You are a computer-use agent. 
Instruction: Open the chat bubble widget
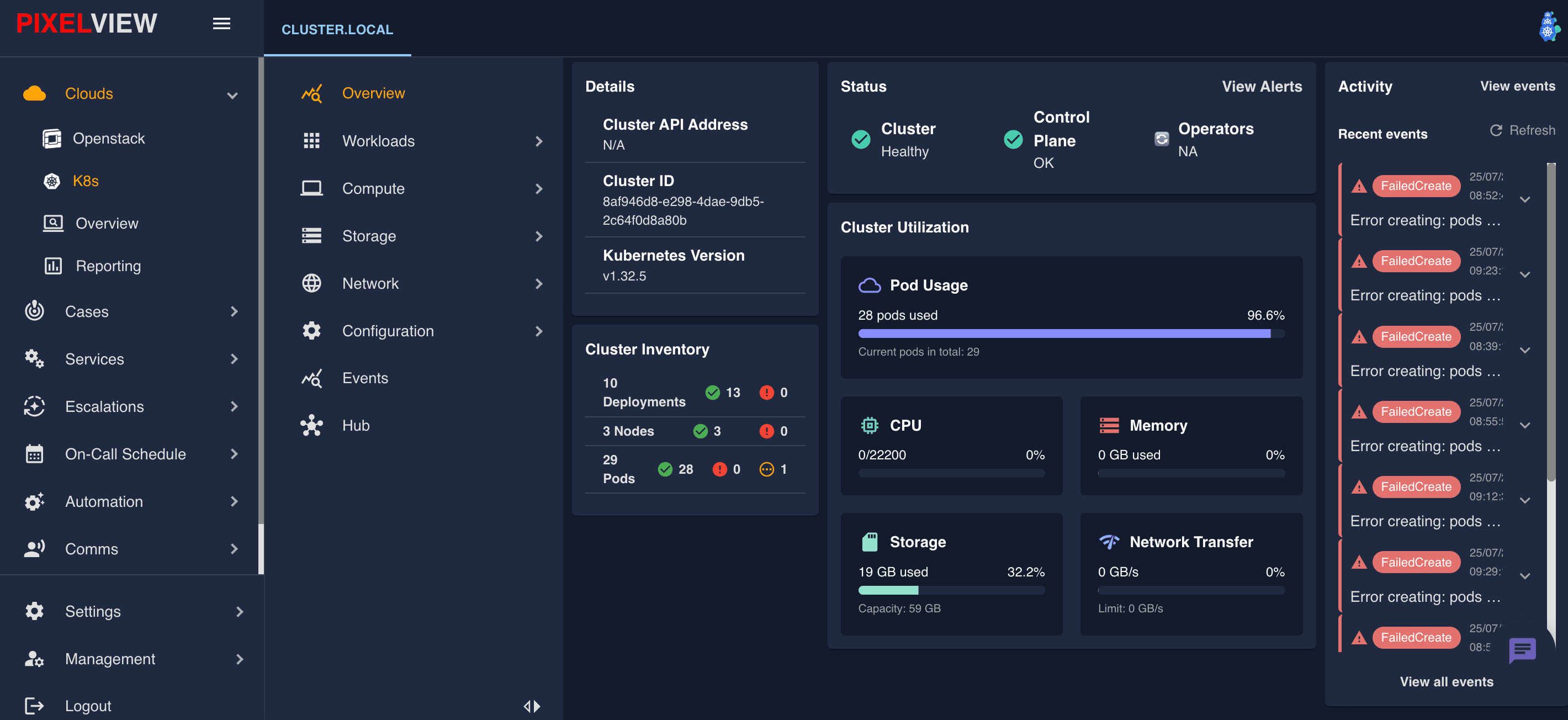[x=1522, y=650]
